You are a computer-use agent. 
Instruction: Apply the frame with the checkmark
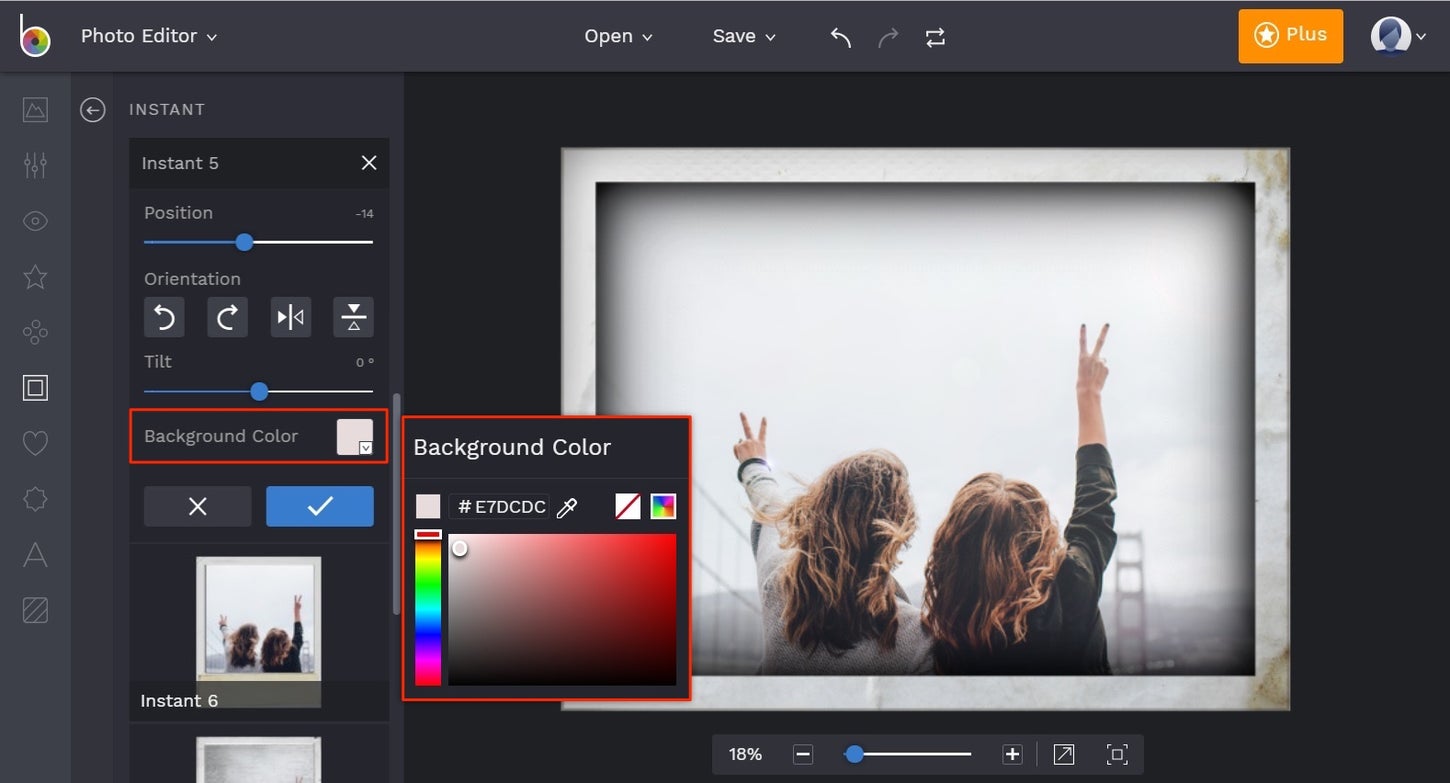tap(320, 506)
